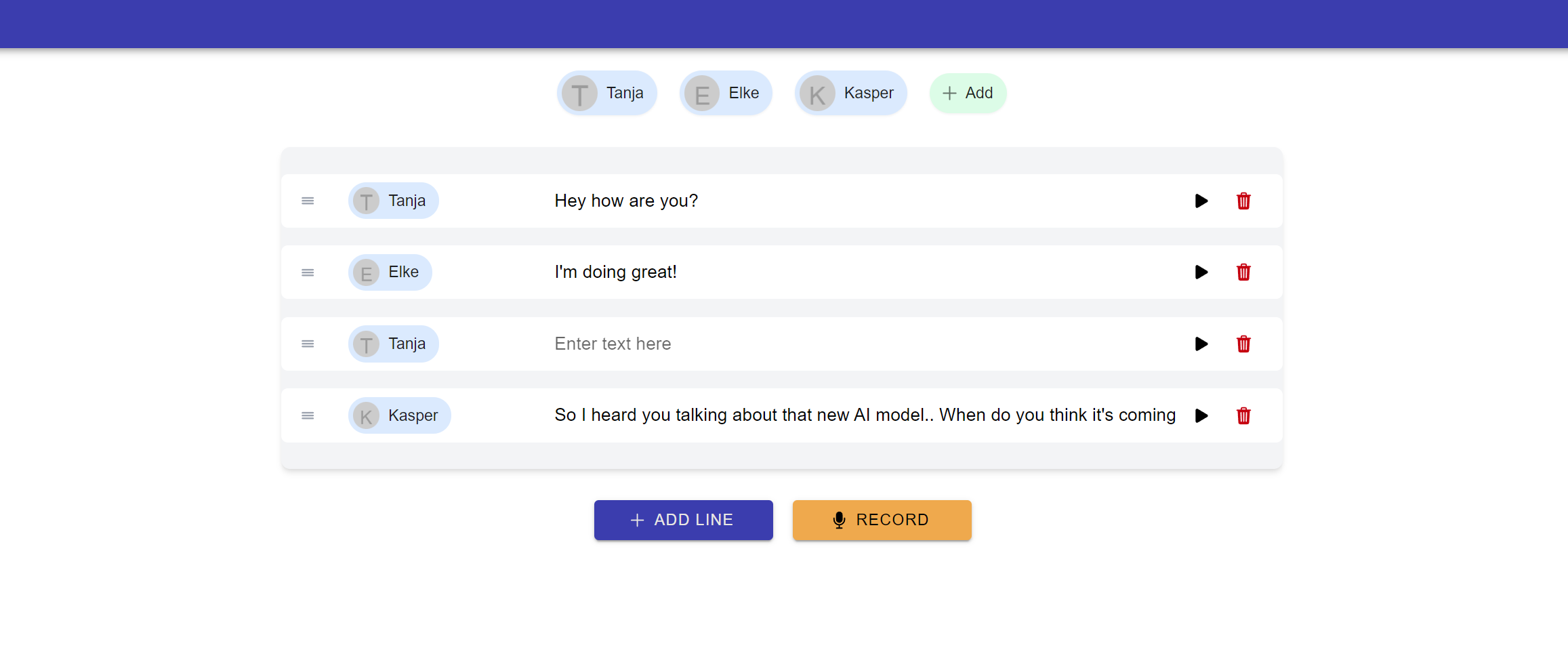Delete Kasper's AI model line
Screen dimensions: 1568x656
coord(1243,415)
